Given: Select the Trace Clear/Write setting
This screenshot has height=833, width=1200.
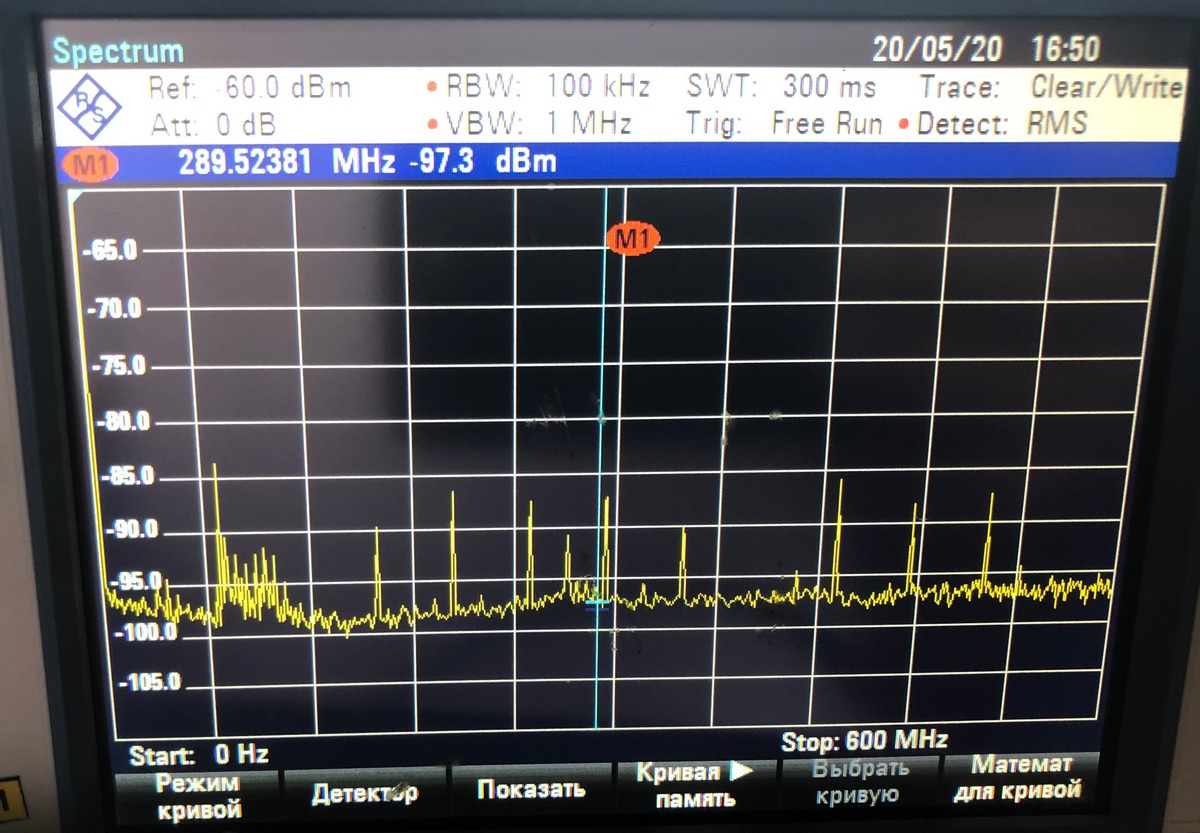Looking at the screenshot, I should 1051,87.
